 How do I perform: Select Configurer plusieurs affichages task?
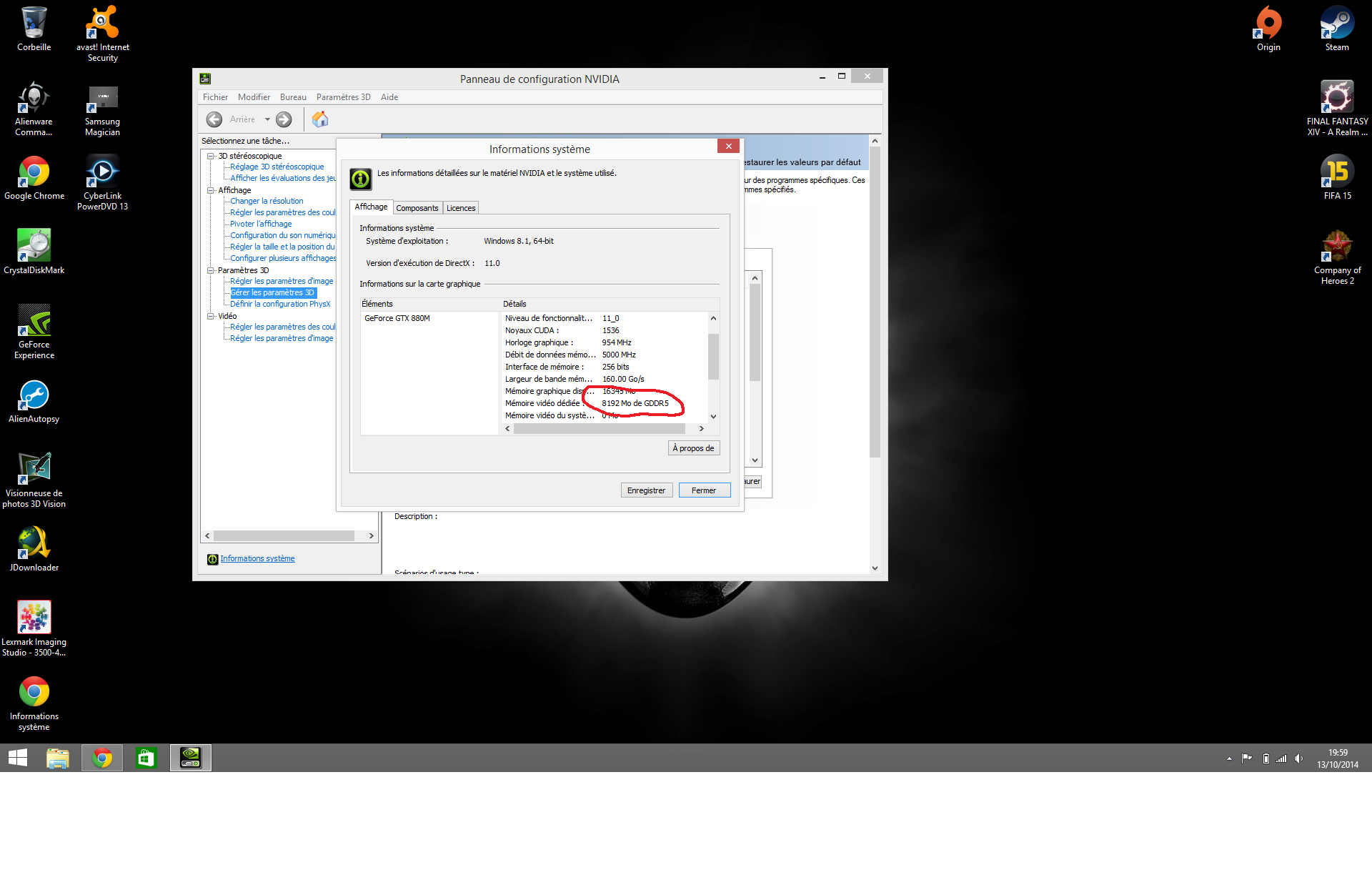pyautogui.click(x=283, y=259)
